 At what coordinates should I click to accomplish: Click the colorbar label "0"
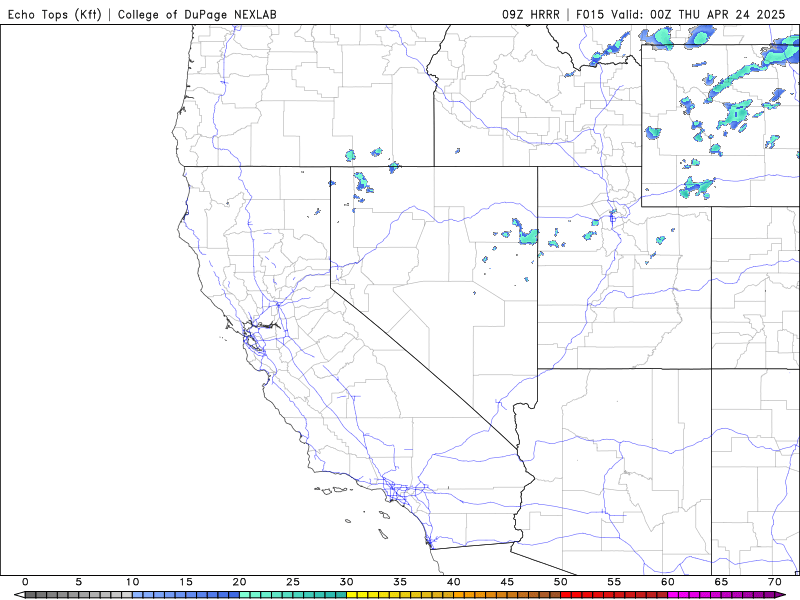26,582
